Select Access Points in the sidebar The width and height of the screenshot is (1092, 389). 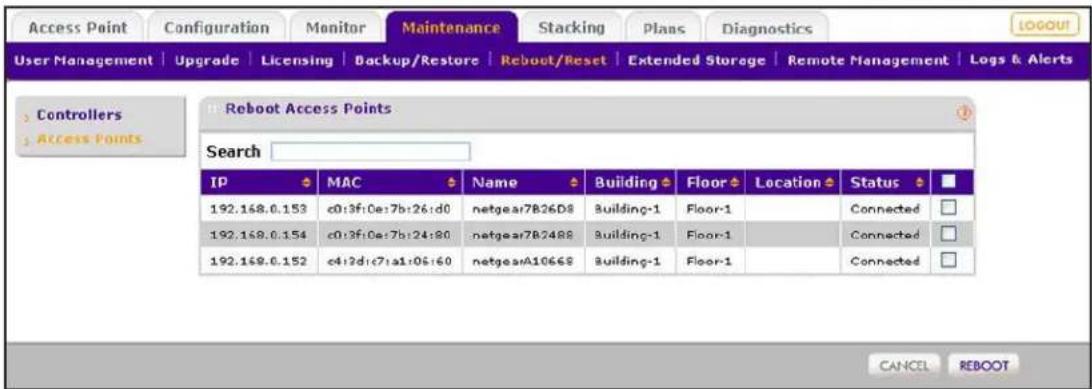coord(89,138)
